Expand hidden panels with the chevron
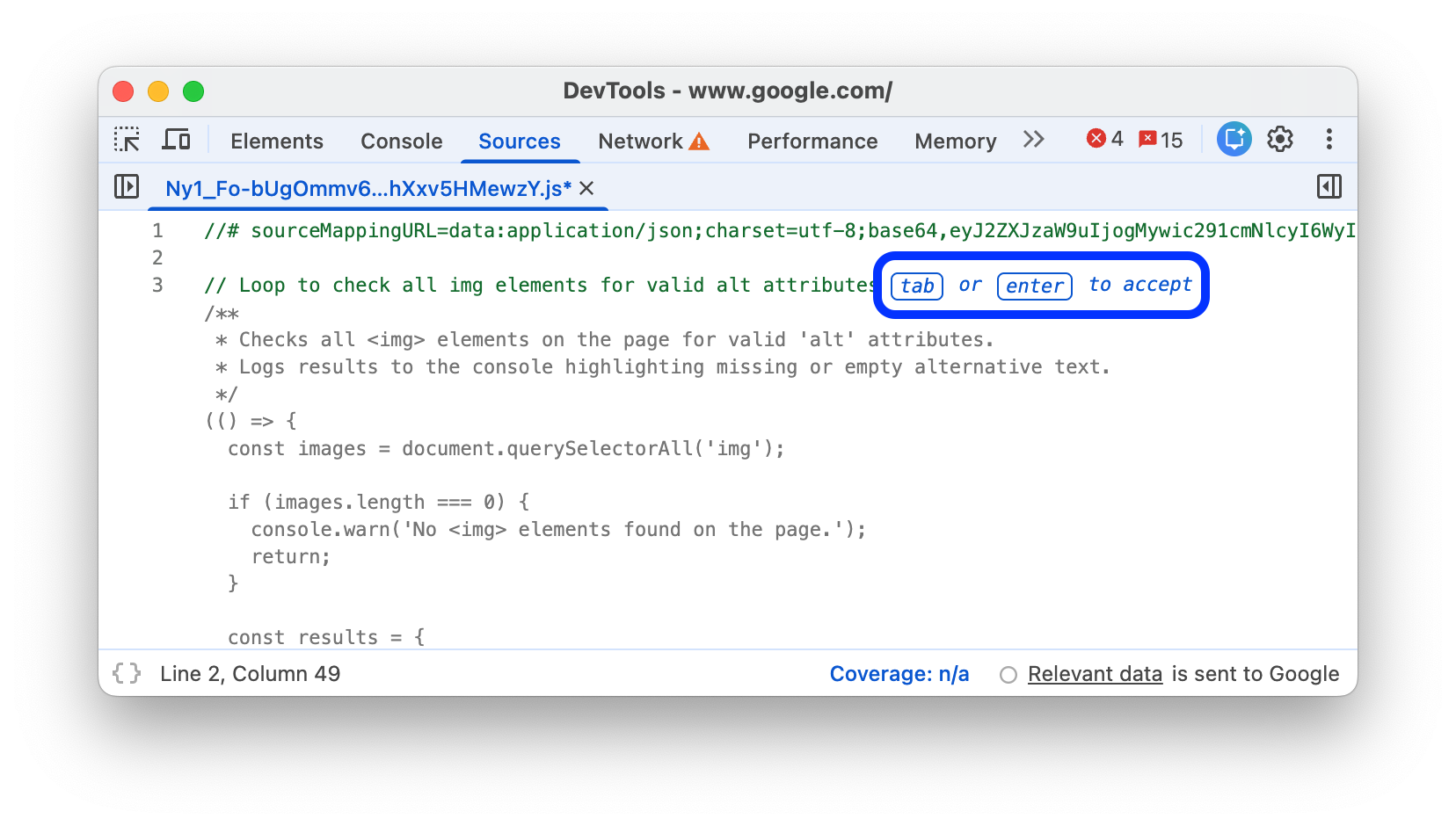1456x826 pixels. (x=1034, y=139)
